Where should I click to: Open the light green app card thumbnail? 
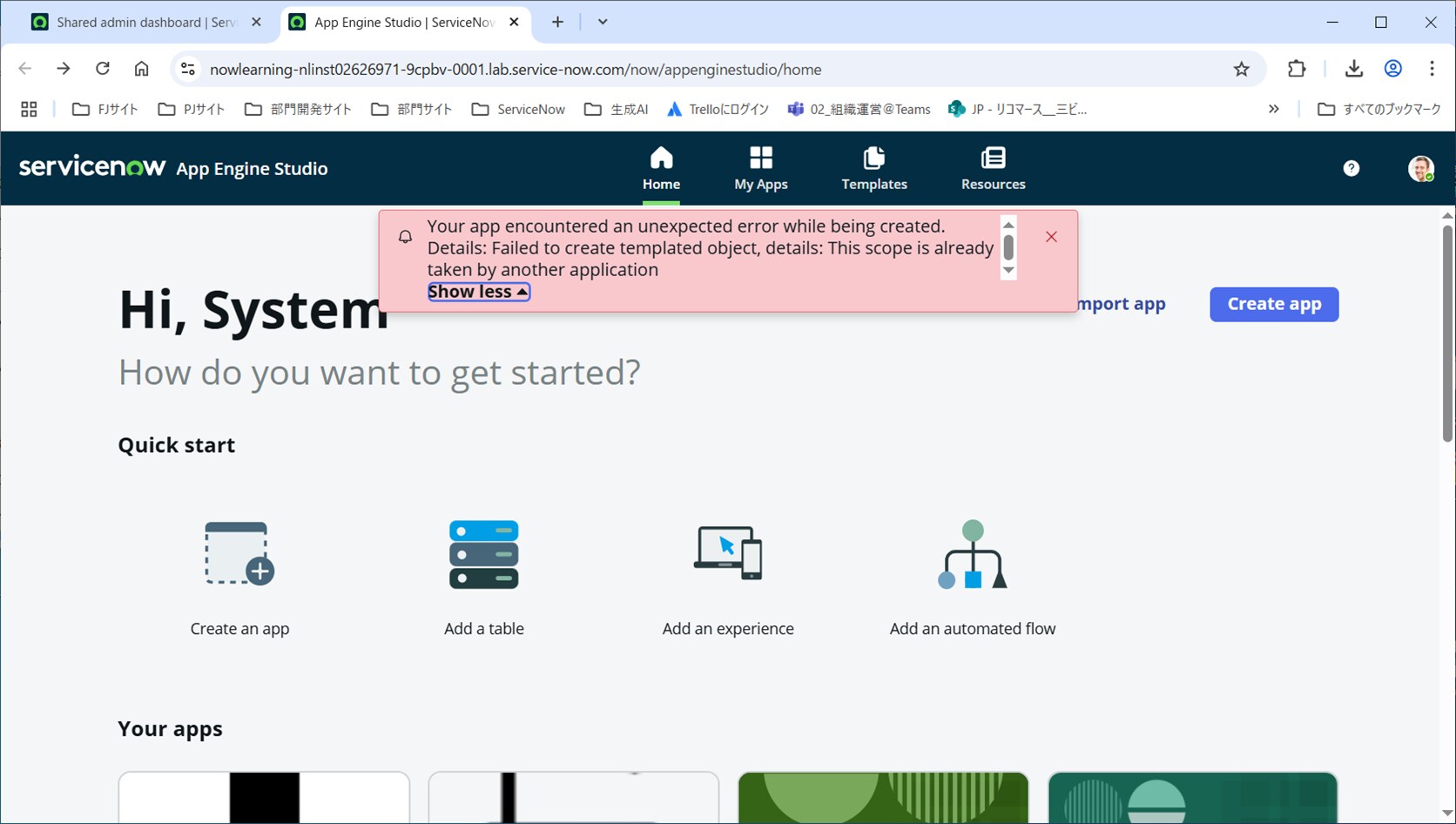pos(883,797)
